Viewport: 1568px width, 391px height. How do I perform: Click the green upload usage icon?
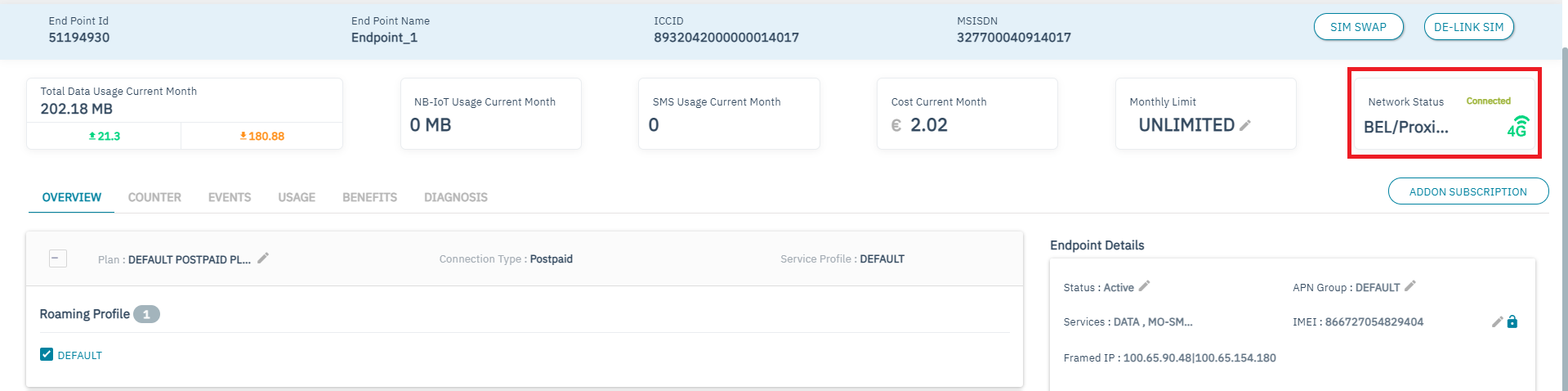point(92,137)
